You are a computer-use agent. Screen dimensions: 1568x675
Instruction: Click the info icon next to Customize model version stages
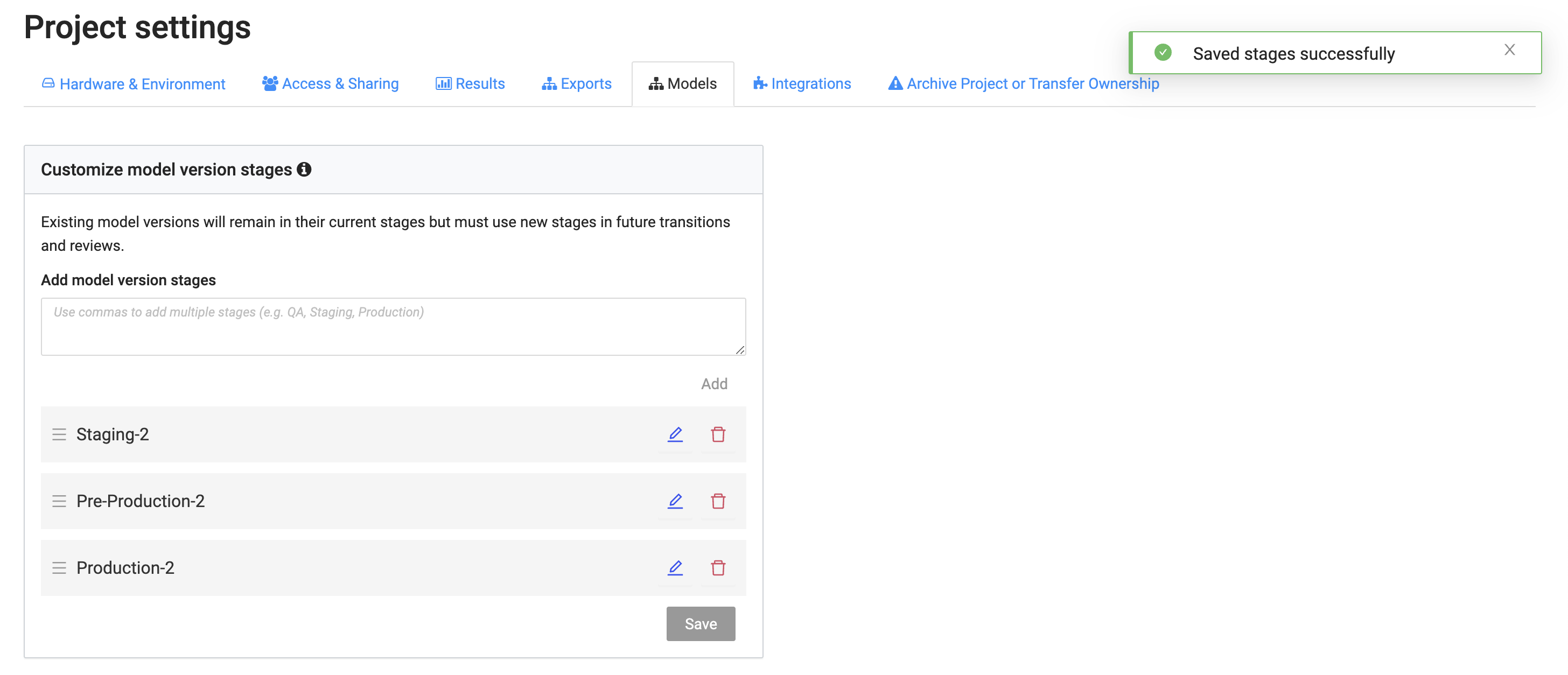click(306, 169)
